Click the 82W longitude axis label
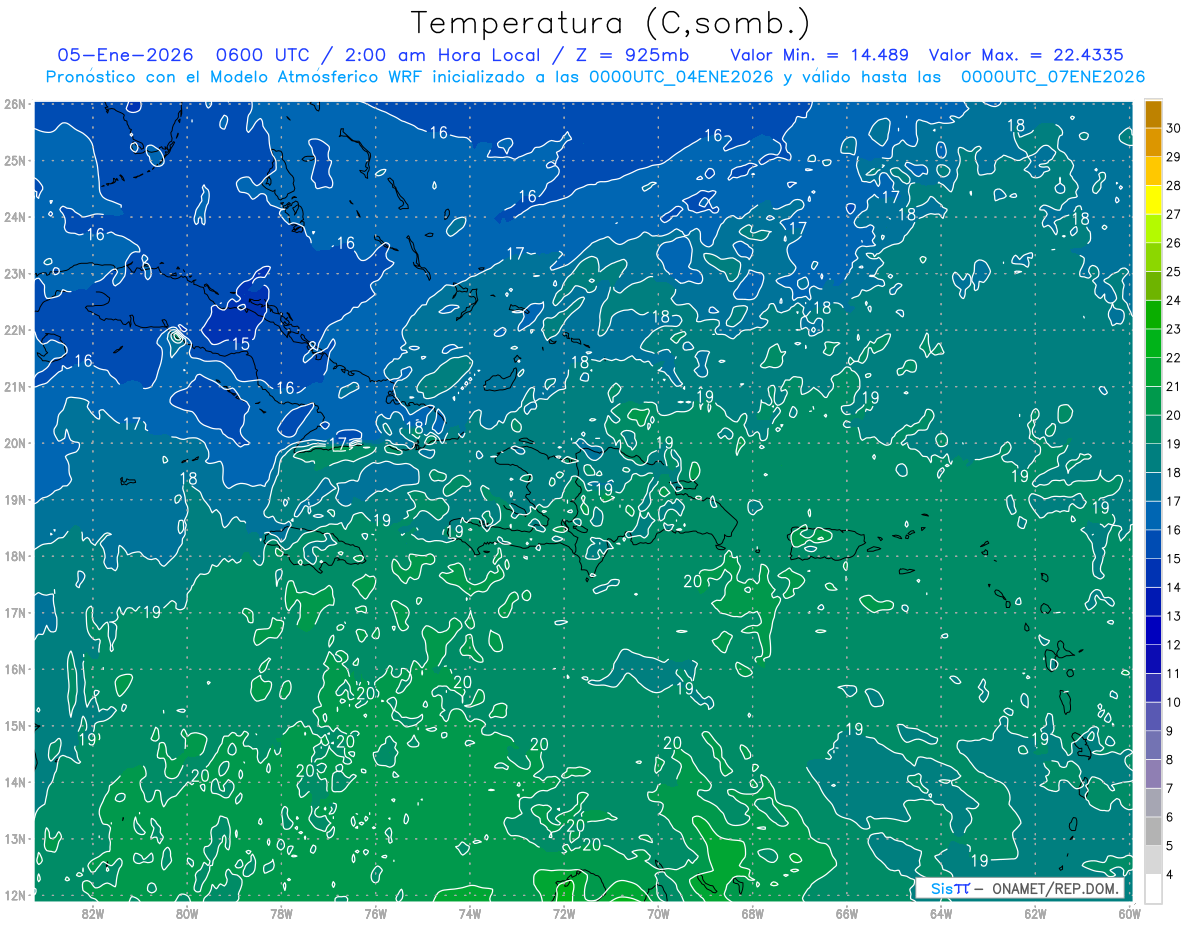This screenshot has width=1200, height=927. 93,912
